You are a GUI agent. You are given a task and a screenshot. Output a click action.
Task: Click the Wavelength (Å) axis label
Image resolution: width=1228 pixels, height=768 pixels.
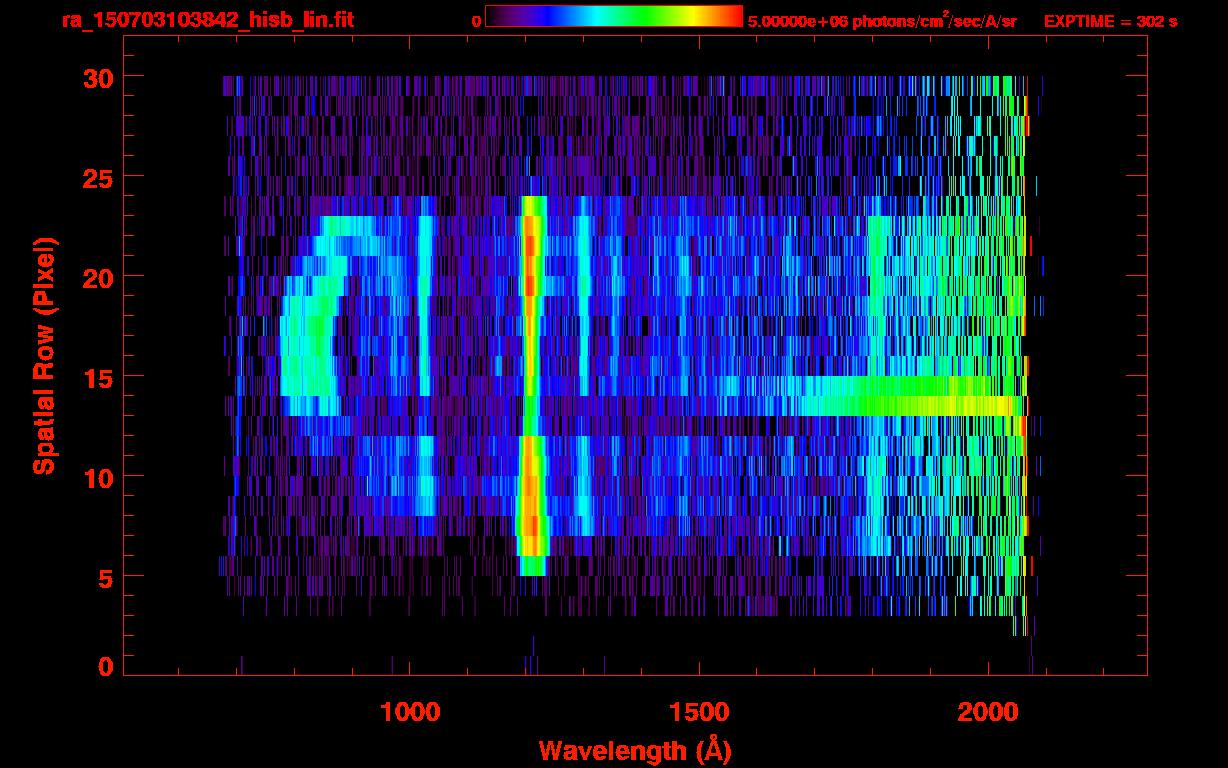coord(629,750)
